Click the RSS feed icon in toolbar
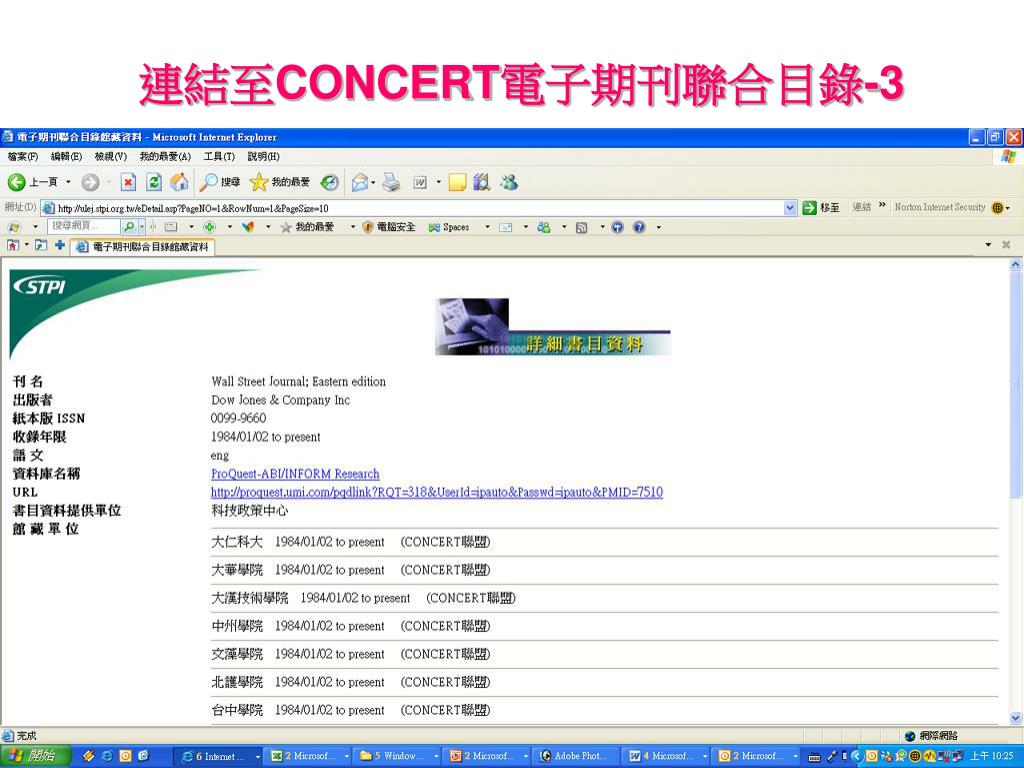This screenshot has width=1024, height=768. click(x=581, y=227)
